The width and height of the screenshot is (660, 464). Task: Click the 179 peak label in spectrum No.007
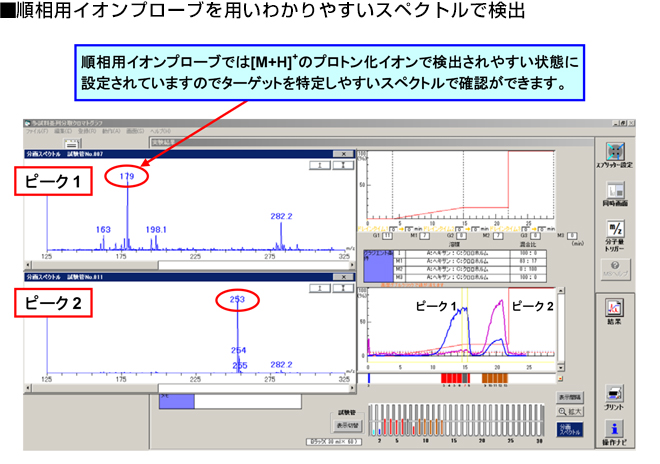point(127,176)
